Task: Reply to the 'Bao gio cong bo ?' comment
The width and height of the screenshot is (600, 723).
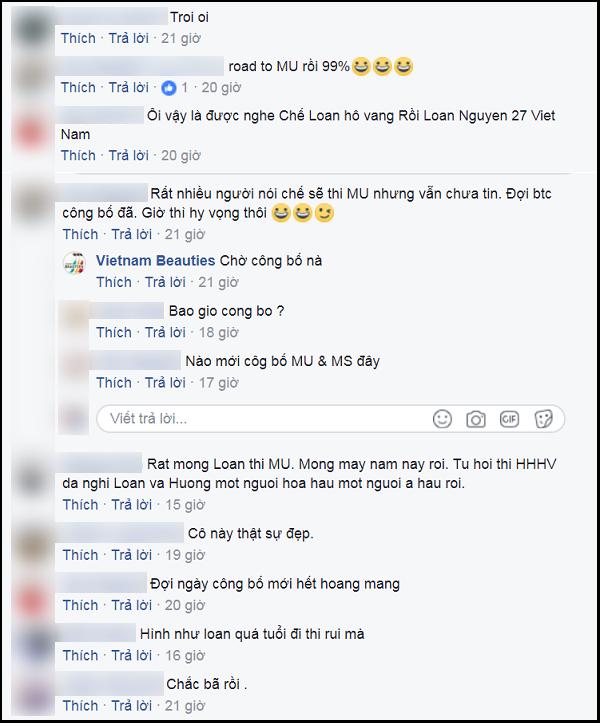Action: pyautogui.click(x=165, y=332)
